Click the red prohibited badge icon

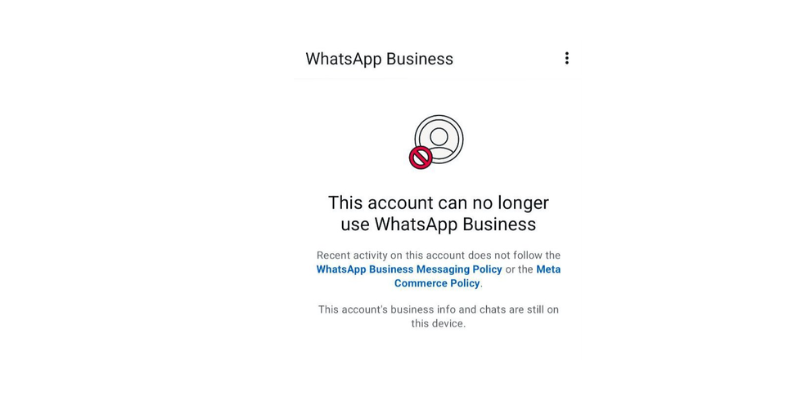point(420,158)
